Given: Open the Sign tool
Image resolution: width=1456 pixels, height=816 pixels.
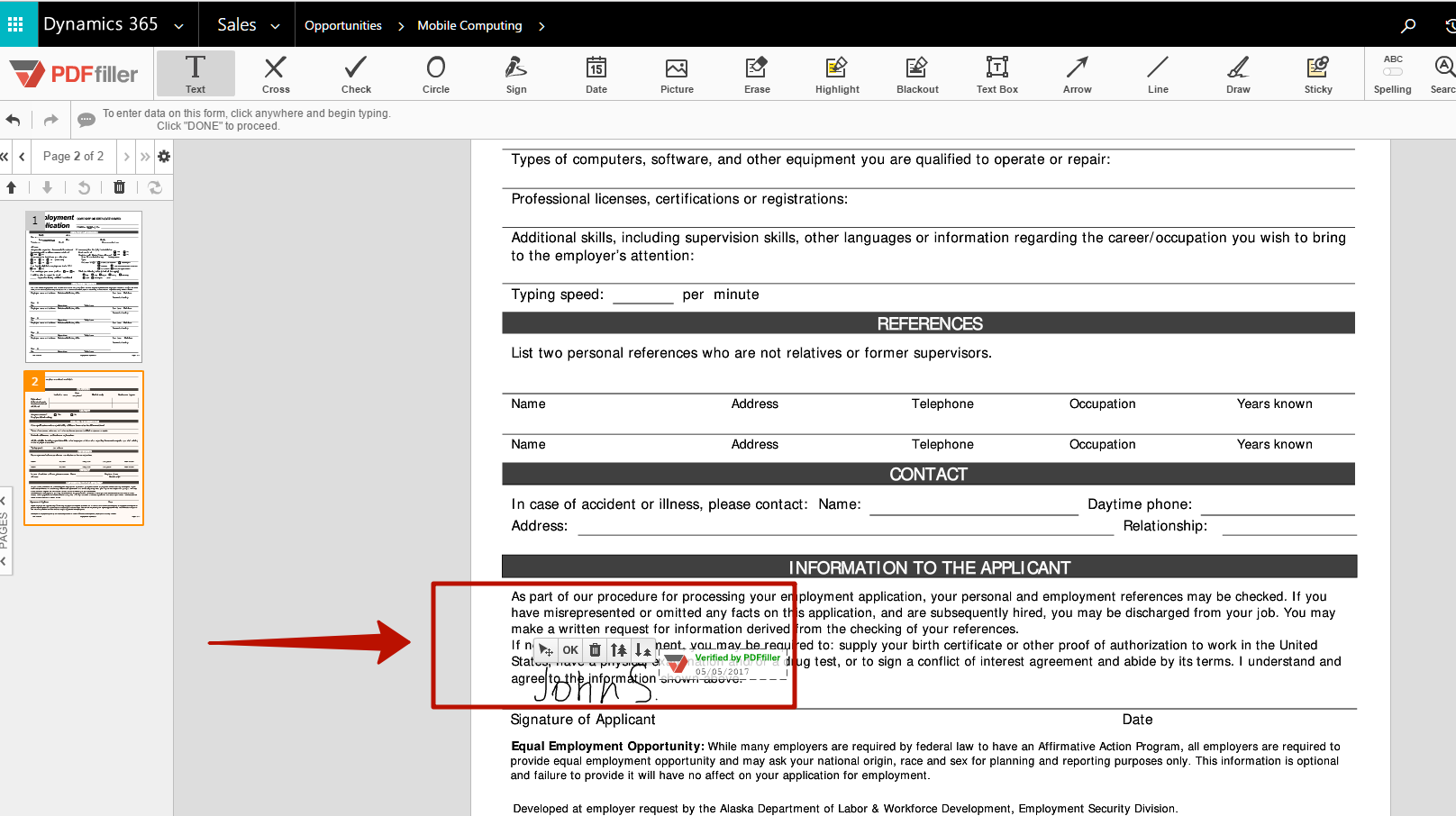Looking at the screenshot, I should click(516, 73).
